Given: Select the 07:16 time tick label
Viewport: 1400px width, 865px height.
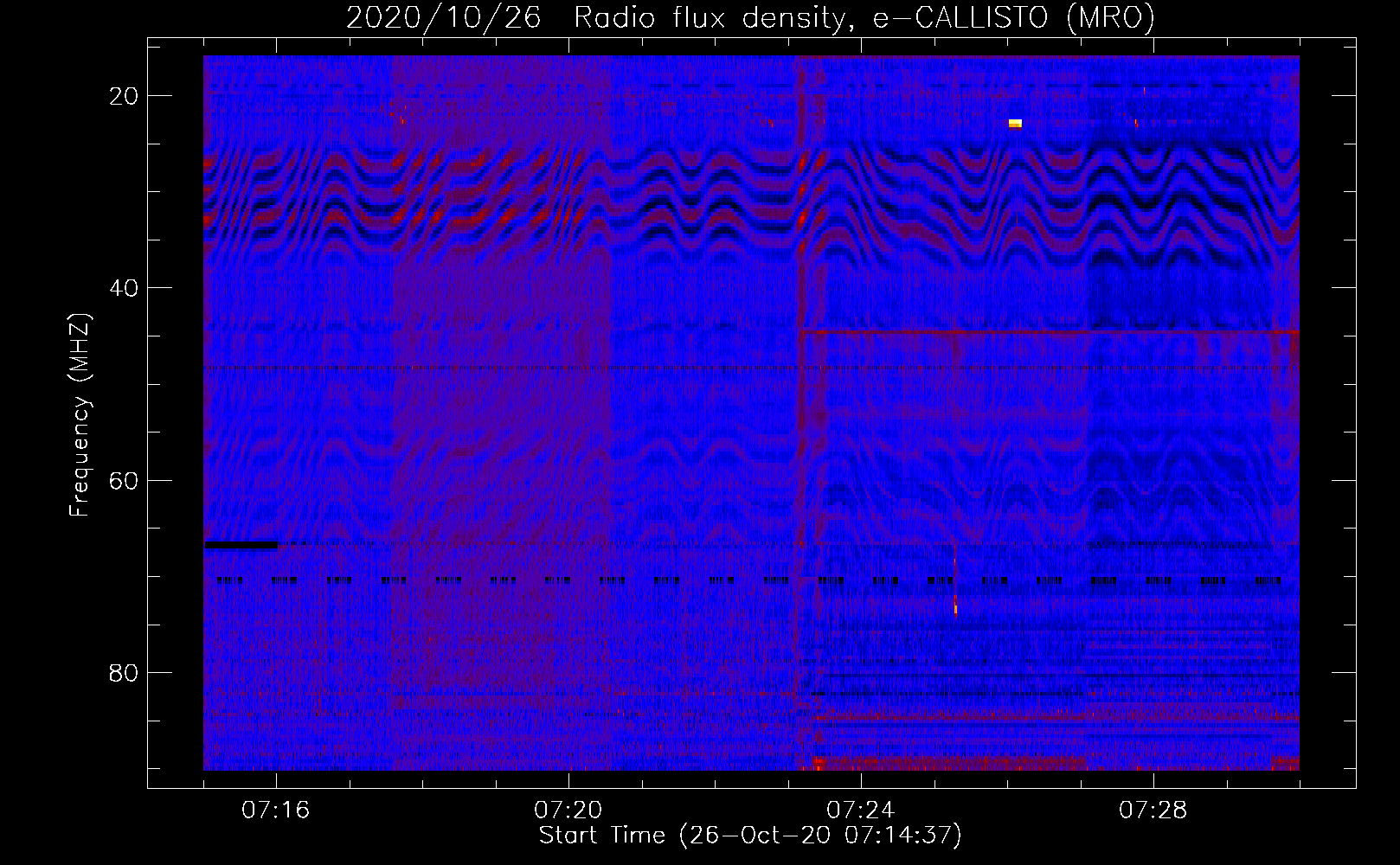Looking at the screenshot, I should (275, 811).
